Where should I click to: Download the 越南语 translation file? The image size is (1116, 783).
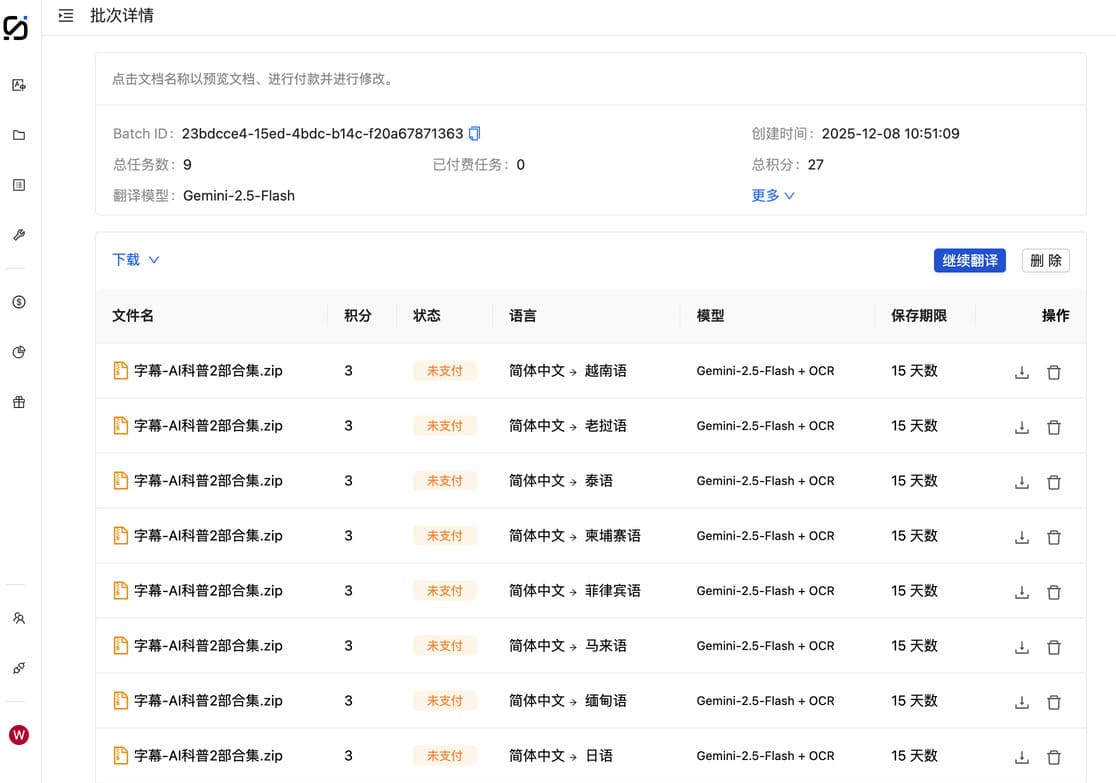[x=1021, y=371]
